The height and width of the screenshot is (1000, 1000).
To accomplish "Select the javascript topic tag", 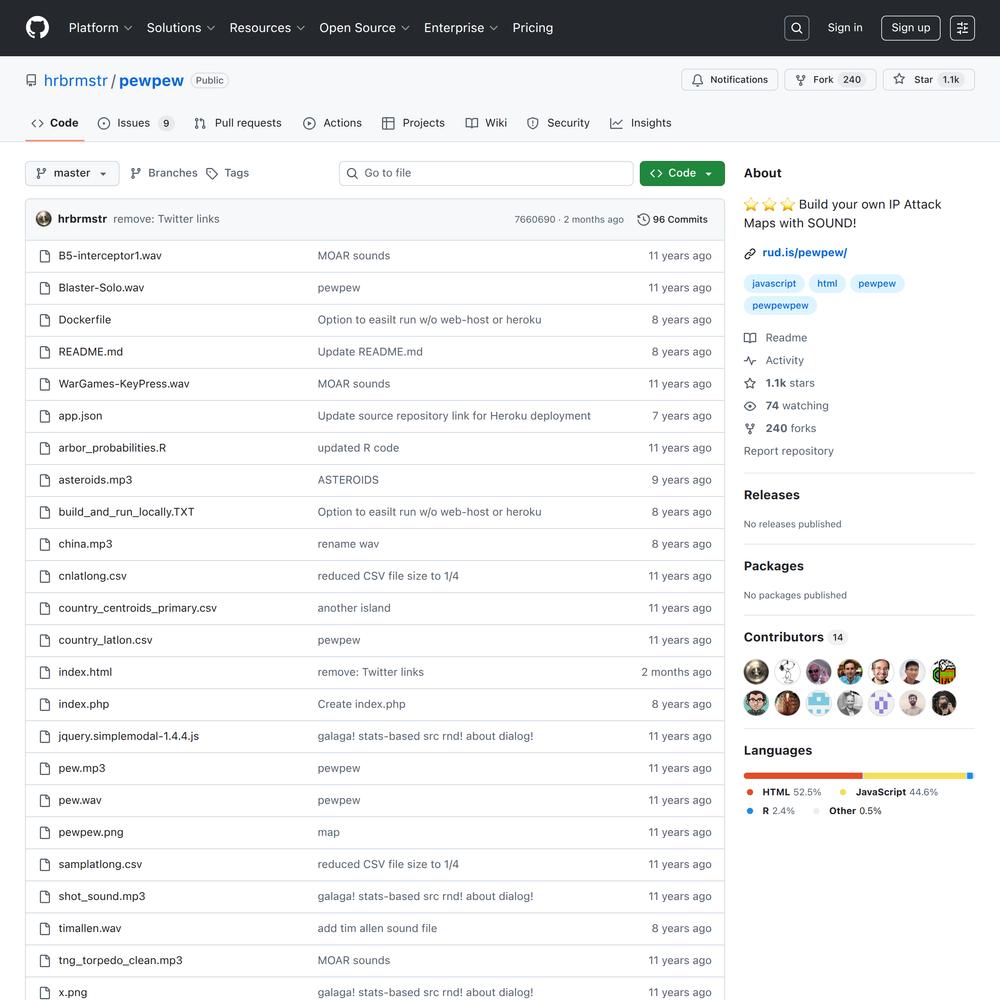I will 774,284.
